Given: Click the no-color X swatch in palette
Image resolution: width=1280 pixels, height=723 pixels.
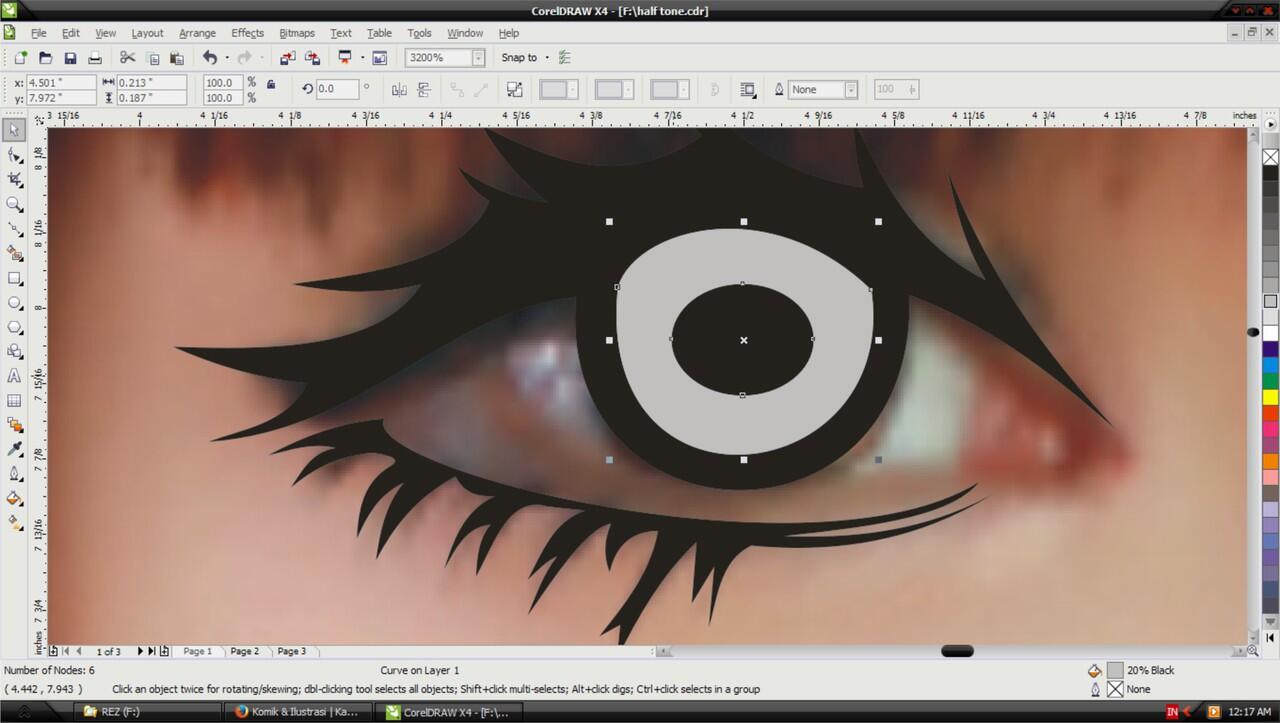Looking at the screenshot, I should click(x=1270, y=157).
